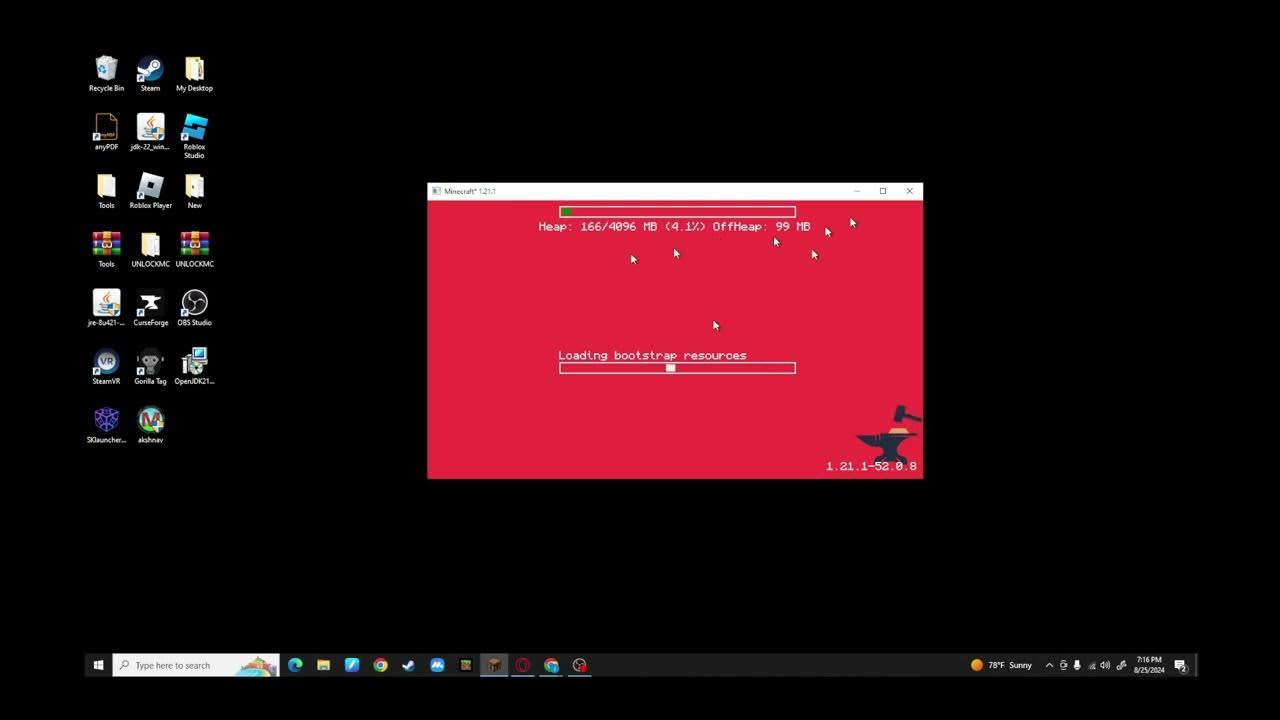1280x720 pixels.
Task: Show hidden system tray icons
Action: pyautogui.click(x=1049, y=665)
